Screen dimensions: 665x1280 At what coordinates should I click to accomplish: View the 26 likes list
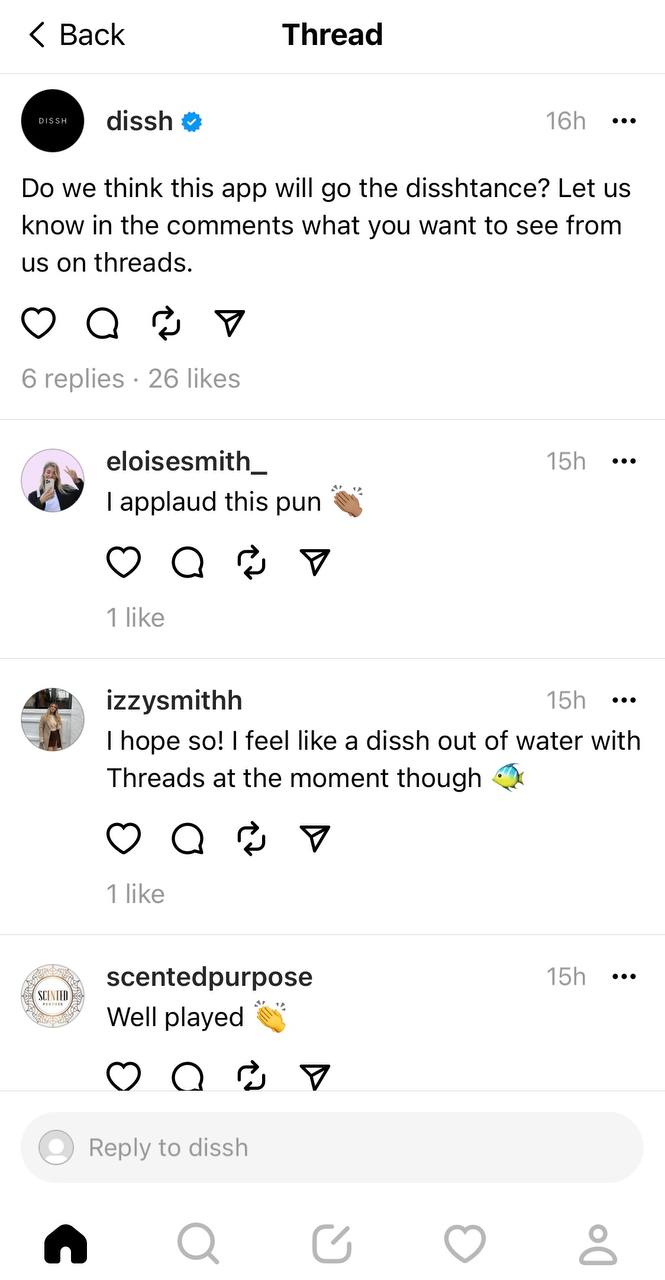click(194, 379)
